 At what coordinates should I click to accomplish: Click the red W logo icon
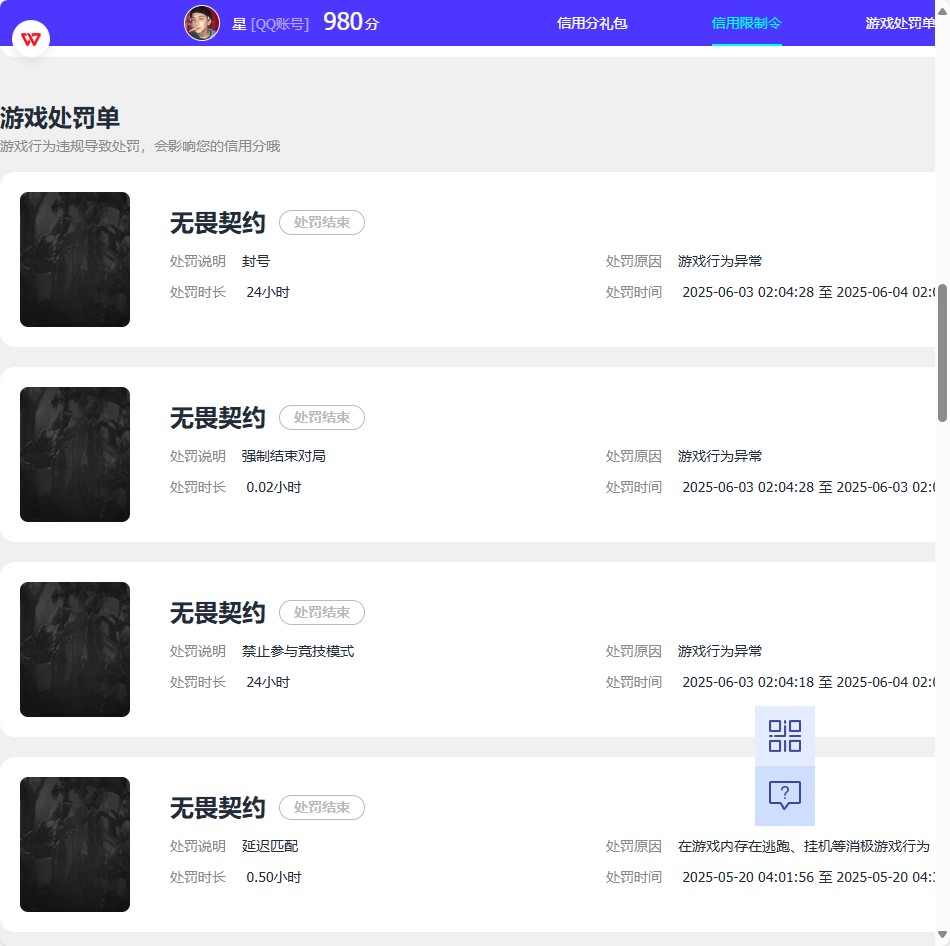click(31, 39)
